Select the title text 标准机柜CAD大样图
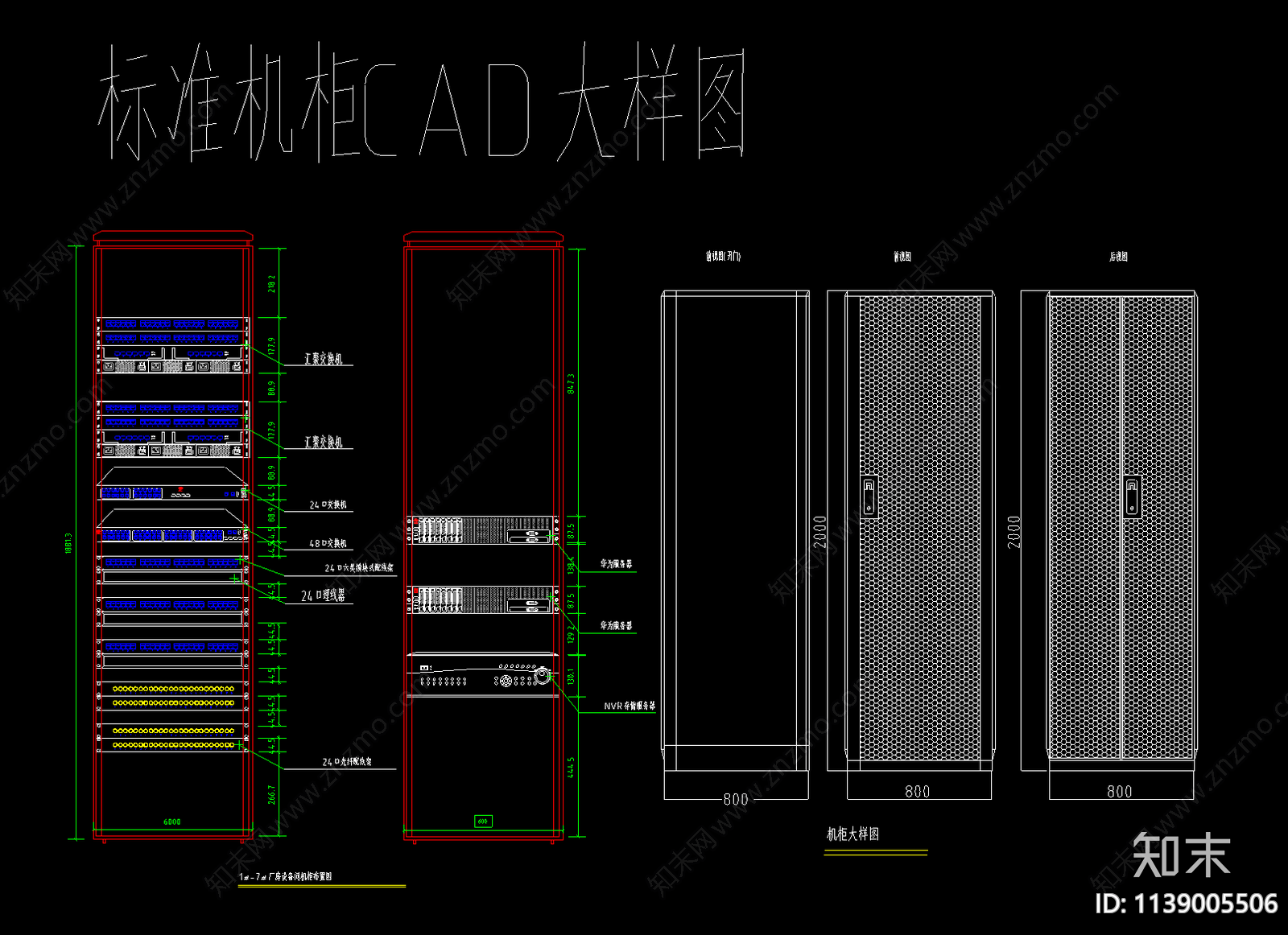This screenshot has height=935, width=1288. click(x=421, y=102)
